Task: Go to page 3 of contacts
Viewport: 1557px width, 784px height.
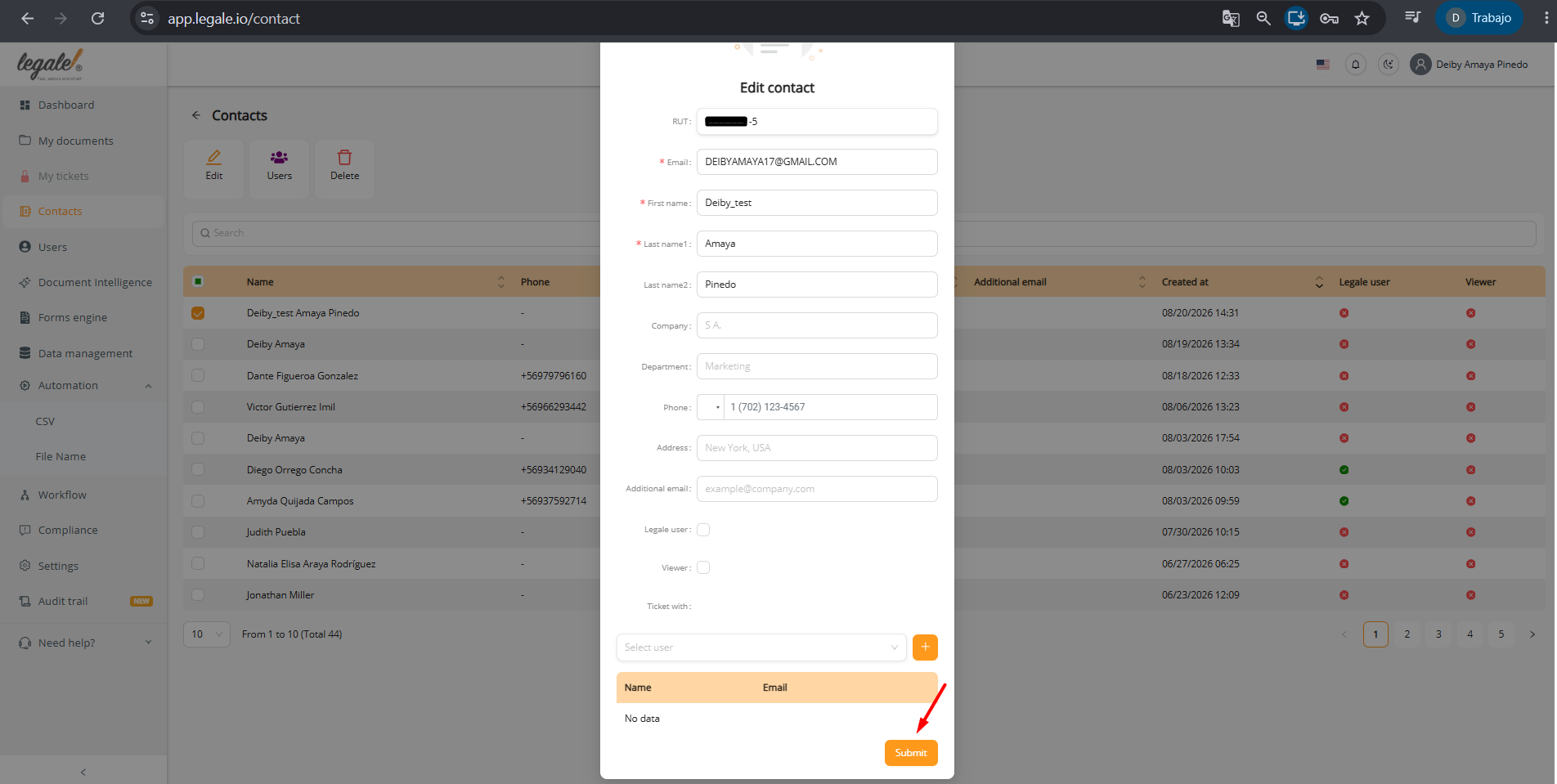Action: click(1438, 634)
